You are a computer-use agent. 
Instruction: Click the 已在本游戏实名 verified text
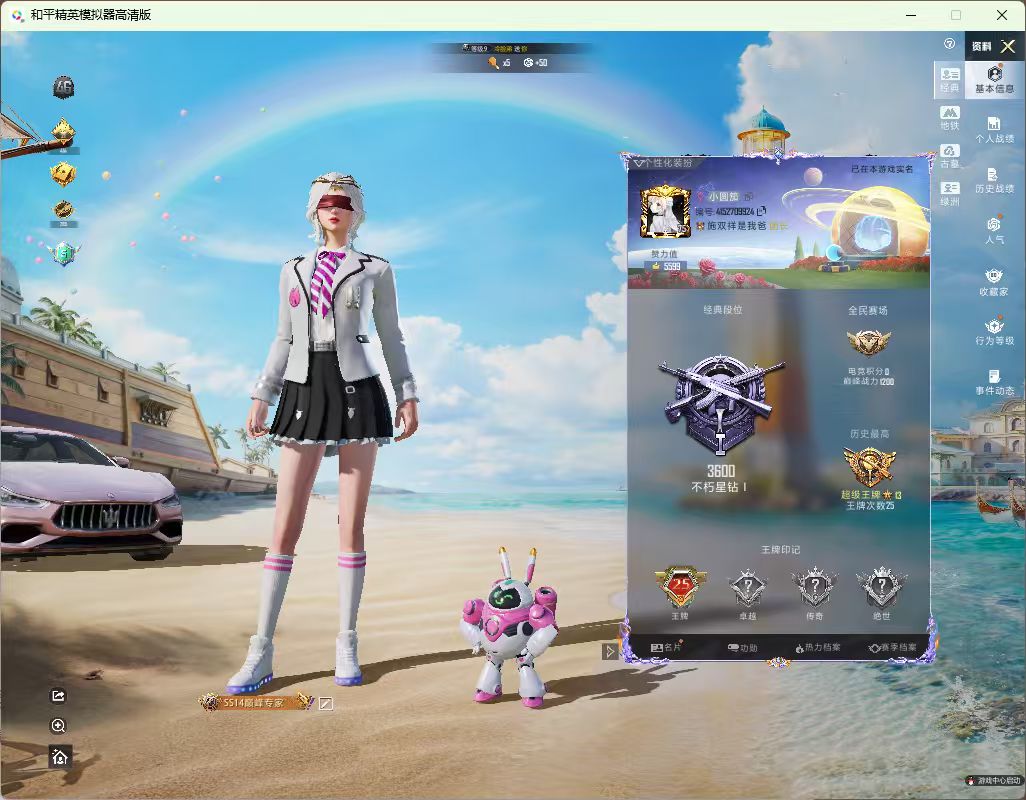881,169
